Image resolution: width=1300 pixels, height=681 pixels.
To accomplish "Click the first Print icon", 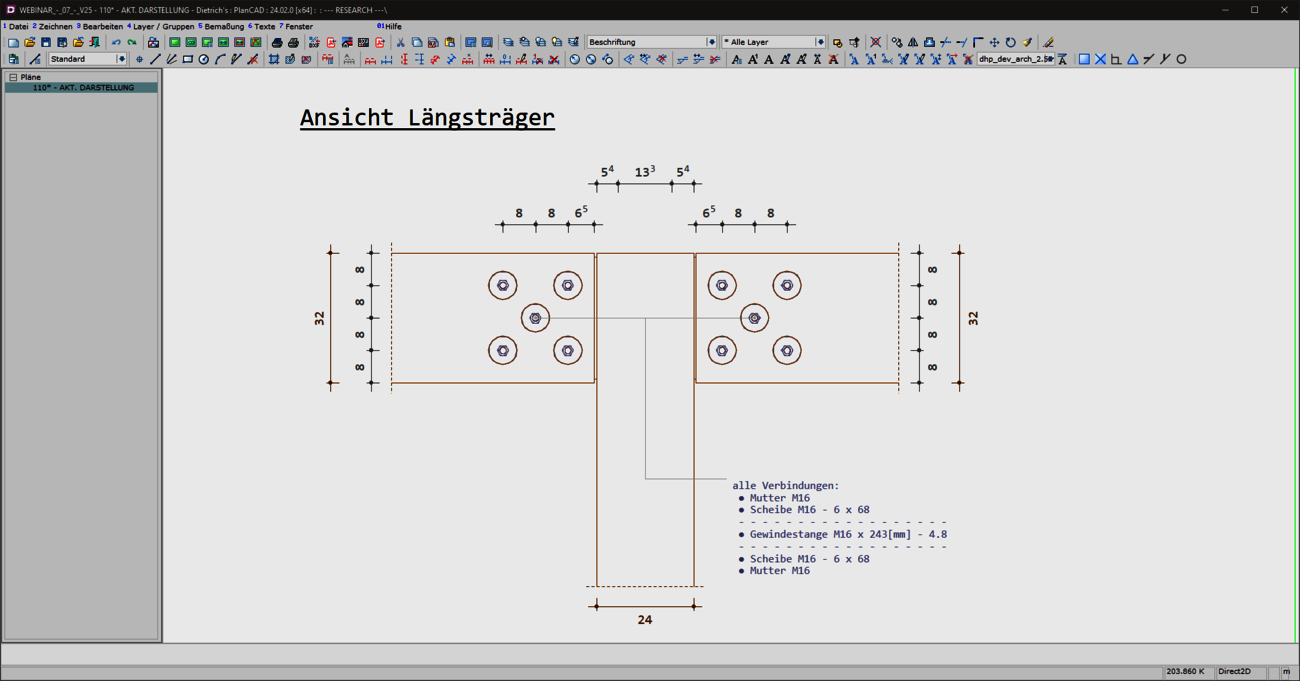I will tap(277, 43).
